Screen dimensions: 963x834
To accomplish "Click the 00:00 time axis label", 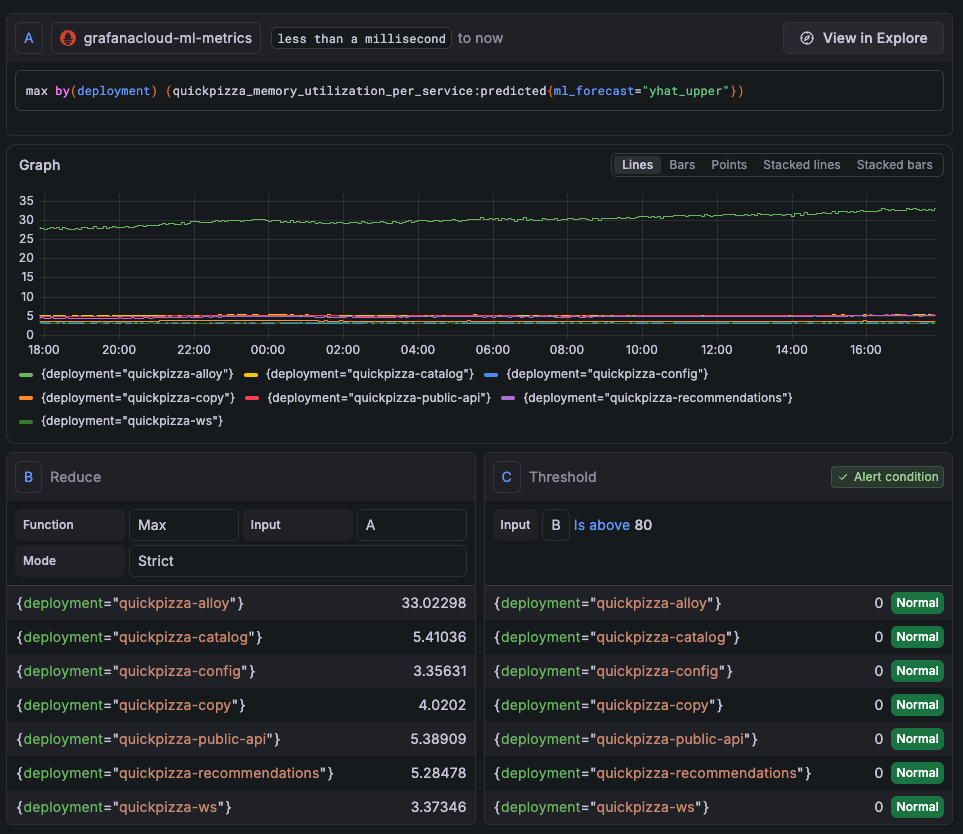I will click(x=268, y=350).
